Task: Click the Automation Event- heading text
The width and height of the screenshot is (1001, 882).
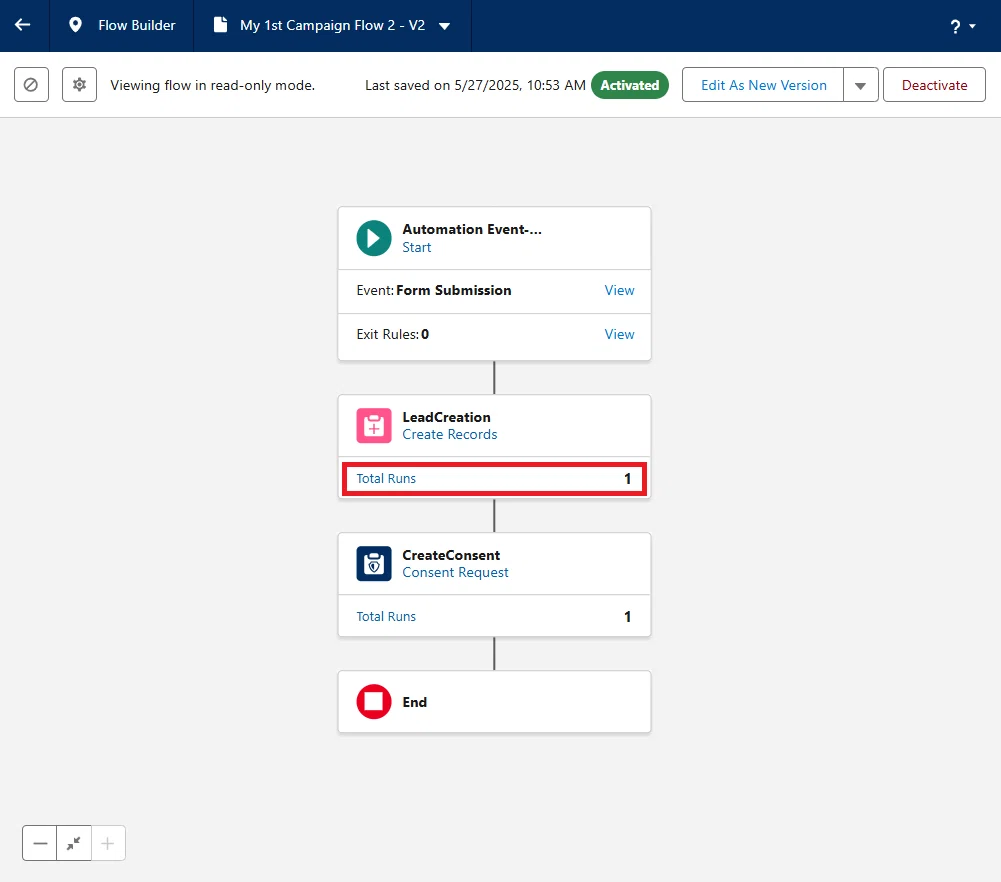Action: (472, 229)
